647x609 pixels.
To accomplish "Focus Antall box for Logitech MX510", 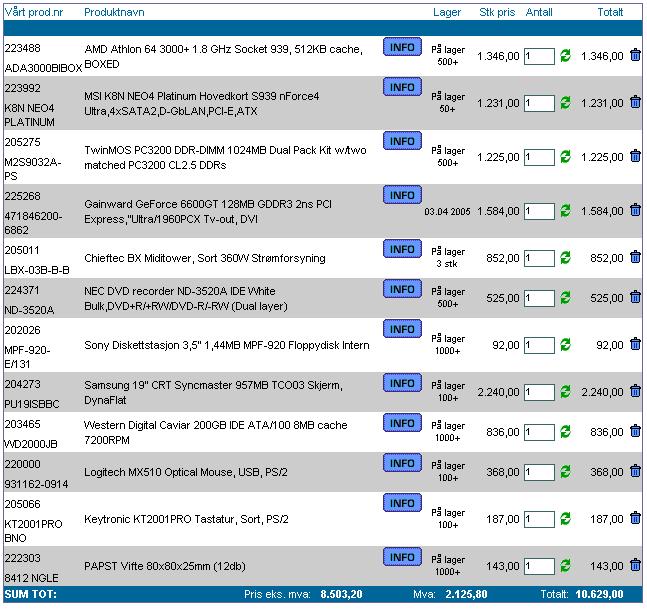I will (539, 472).
